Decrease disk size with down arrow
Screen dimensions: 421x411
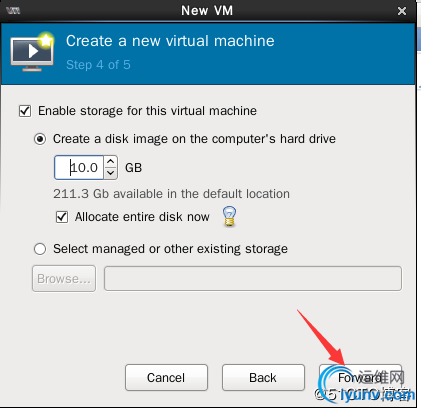[111, 173]
